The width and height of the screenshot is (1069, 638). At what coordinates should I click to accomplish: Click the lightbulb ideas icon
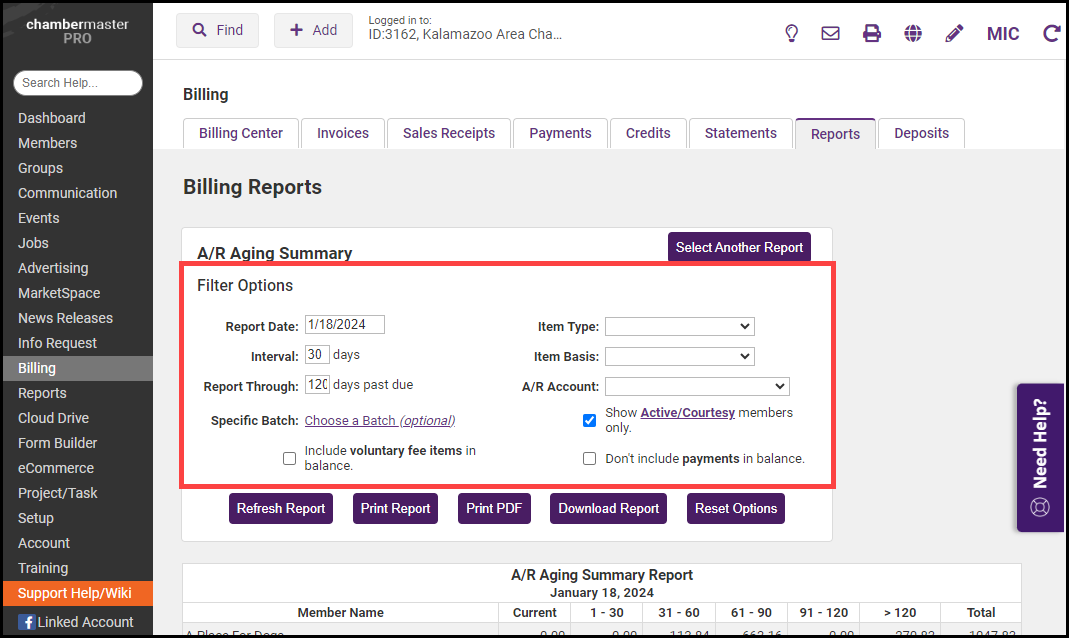pyautogui.click(x=791, y=33)
